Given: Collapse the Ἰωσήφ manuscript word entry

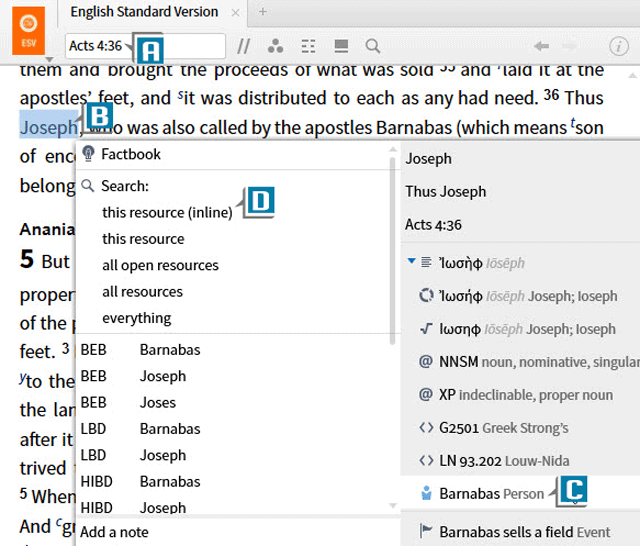Looking at the screenshot, I should click(412, 263).
